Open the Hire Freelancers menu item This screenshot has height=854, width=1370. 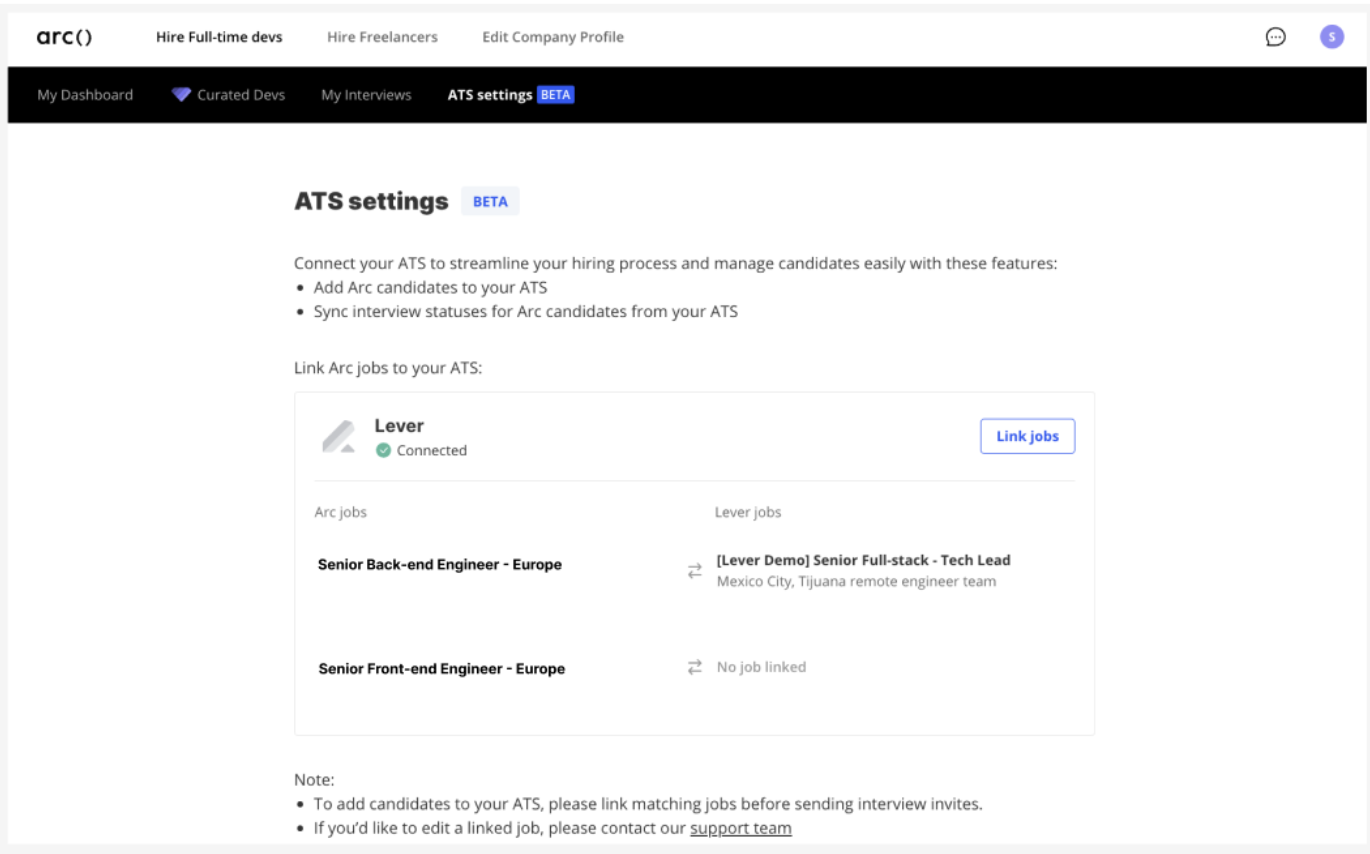point(382,37)
